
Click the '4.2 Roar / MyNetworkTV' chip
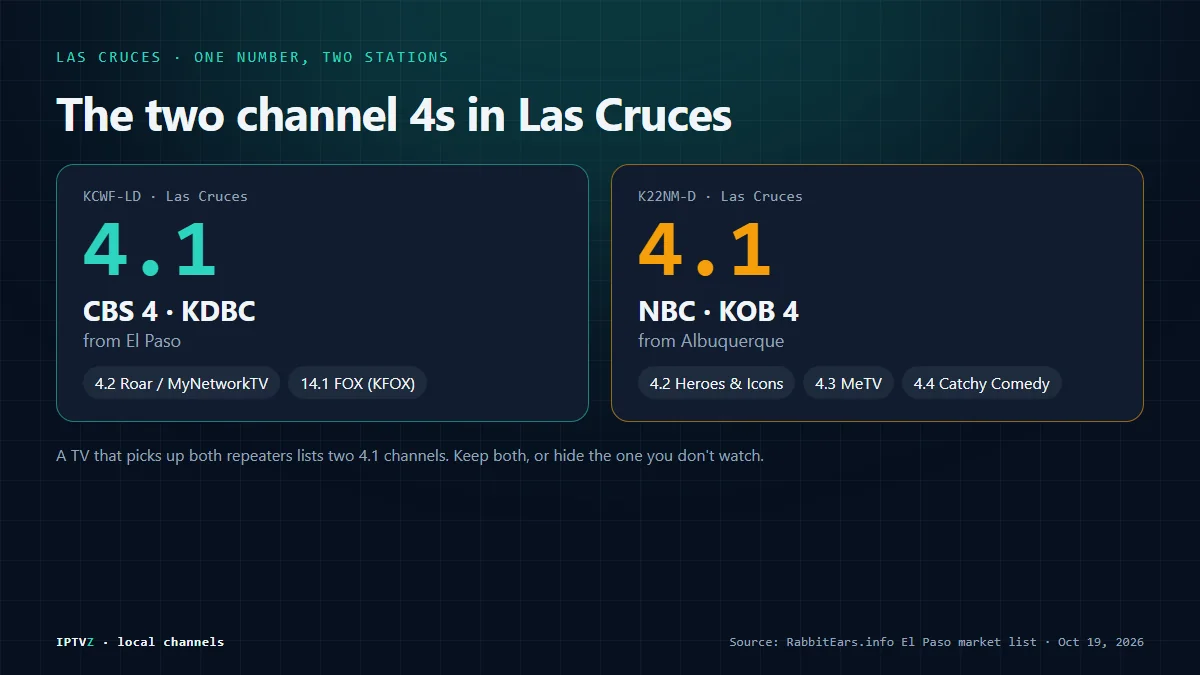coord(182,383)
